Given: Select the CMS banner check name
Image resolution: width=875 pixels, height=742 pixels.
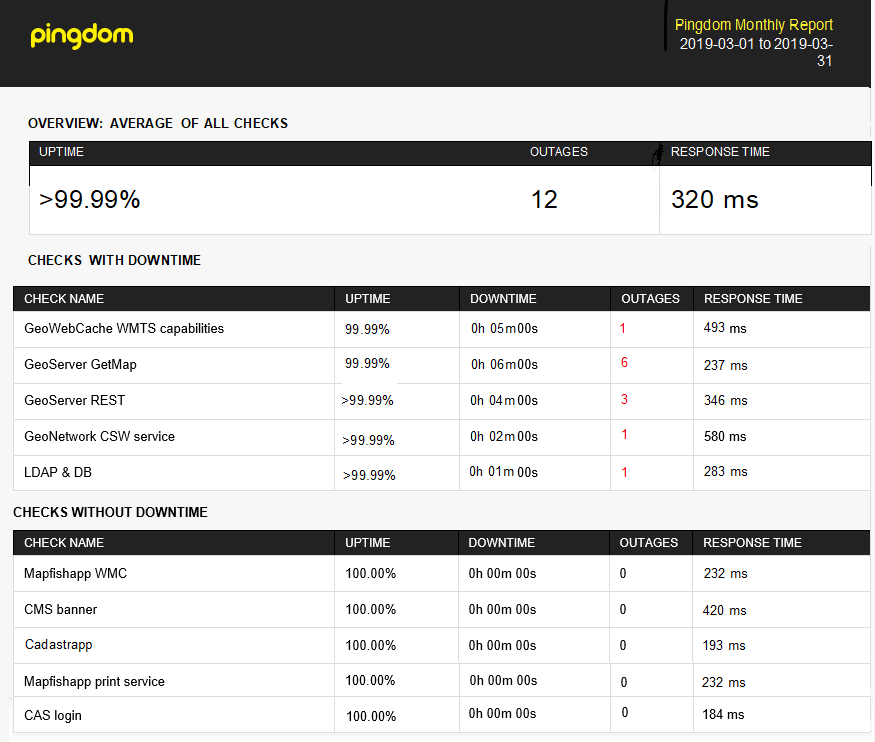Looking at the screenshot, I should pos(60,609).
